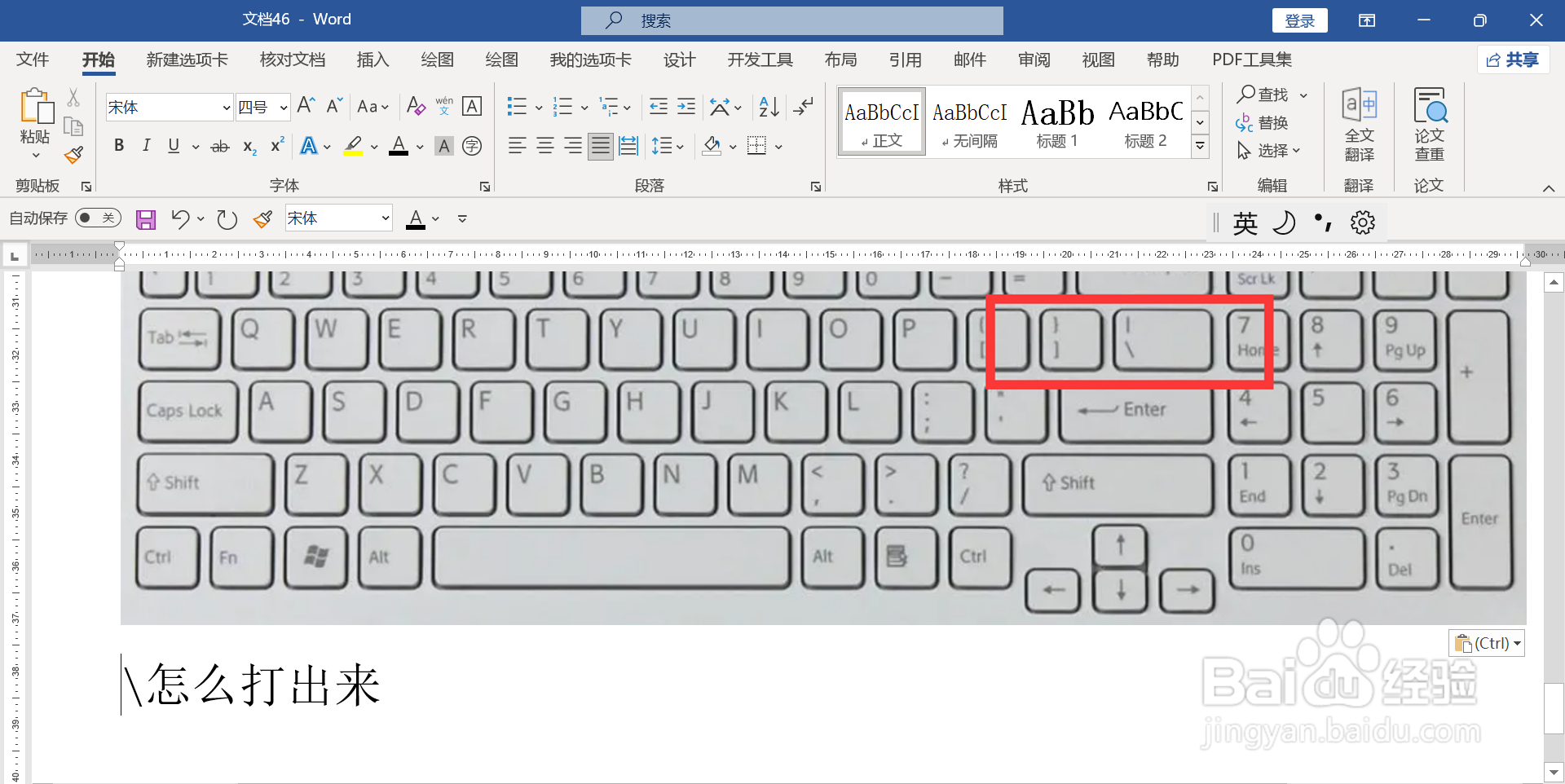Toggle underline formatting

click(x=174, y=146)
